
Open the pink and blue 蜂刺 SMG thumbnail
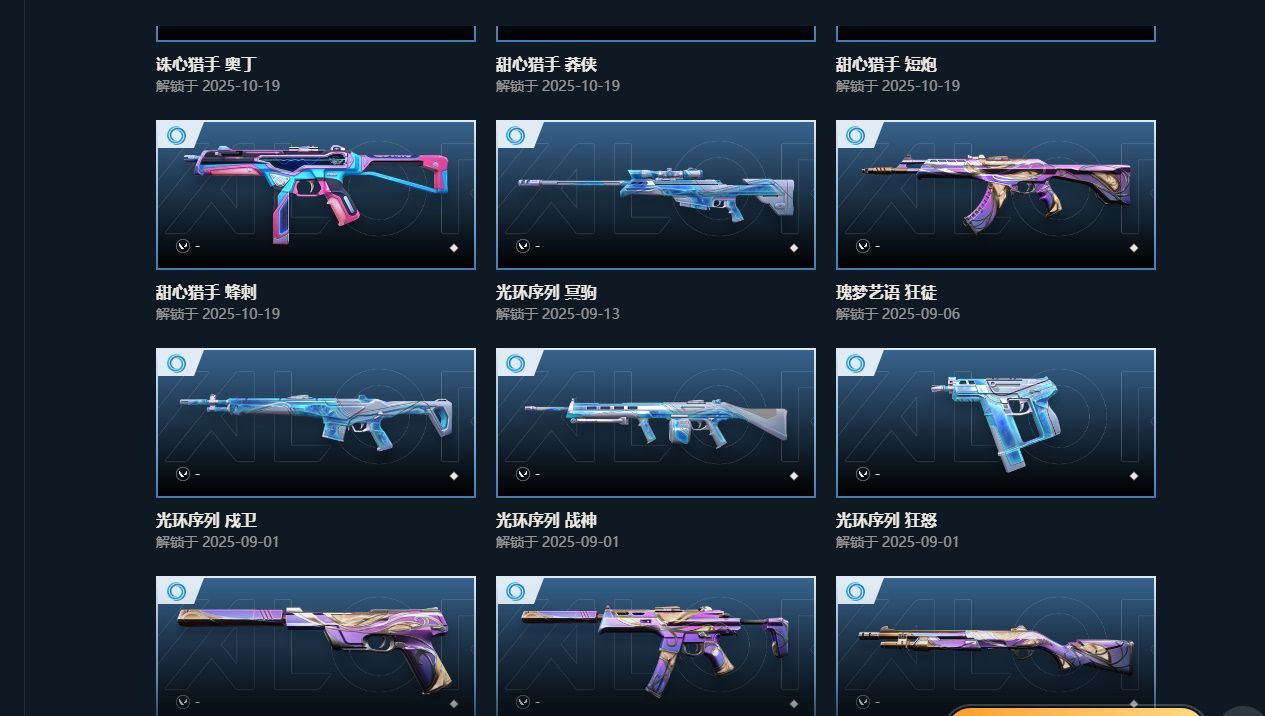tap(316, 195)
